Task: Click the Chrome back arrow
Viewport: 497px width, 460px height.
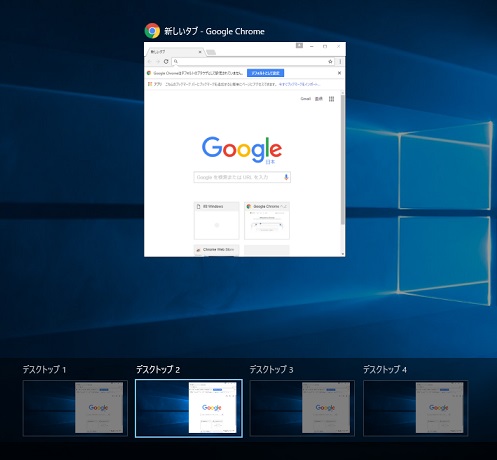Action: 149,61
